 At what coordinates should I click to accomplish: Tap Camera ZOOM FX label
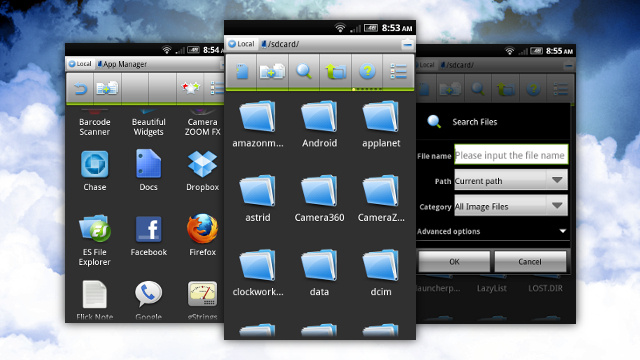(202, 127)
